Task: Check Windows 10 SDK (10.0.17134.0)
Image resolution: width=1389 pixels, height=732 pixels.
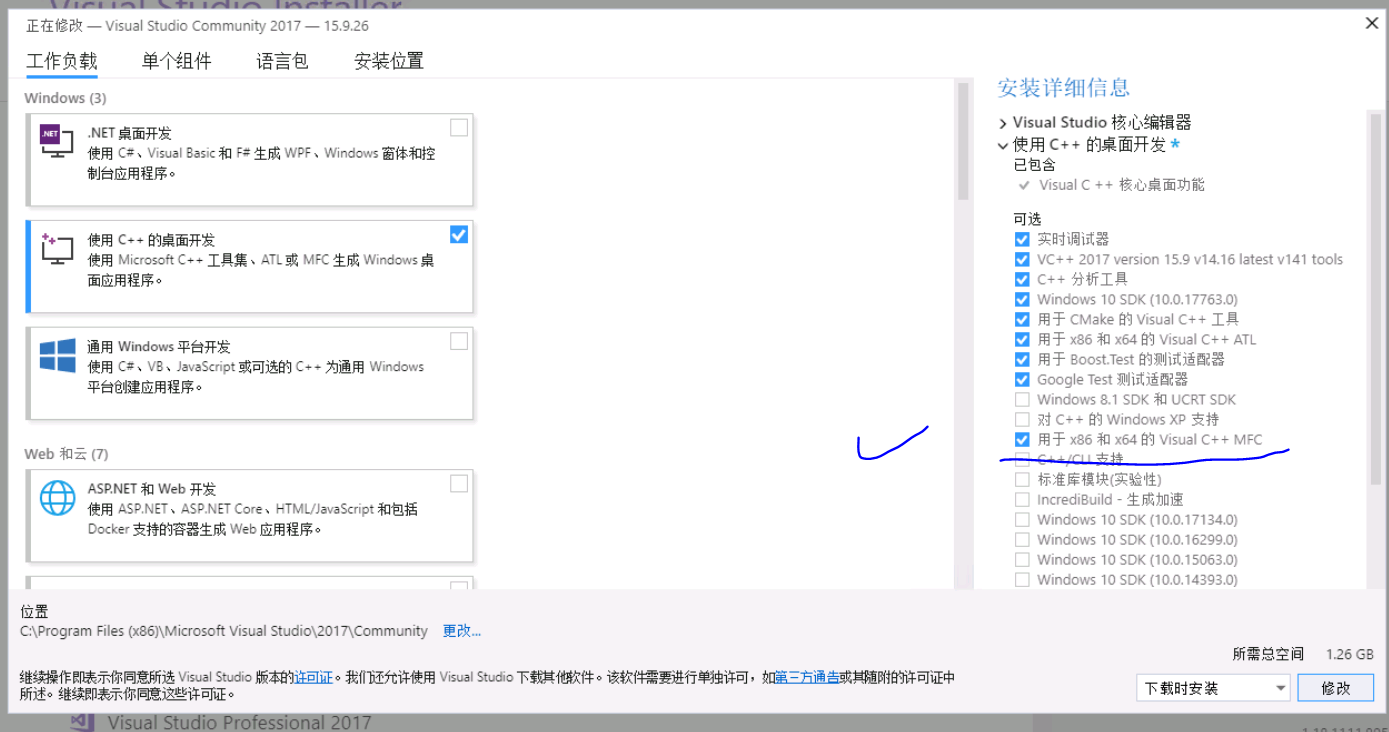Action: (x=1022, y=519)
